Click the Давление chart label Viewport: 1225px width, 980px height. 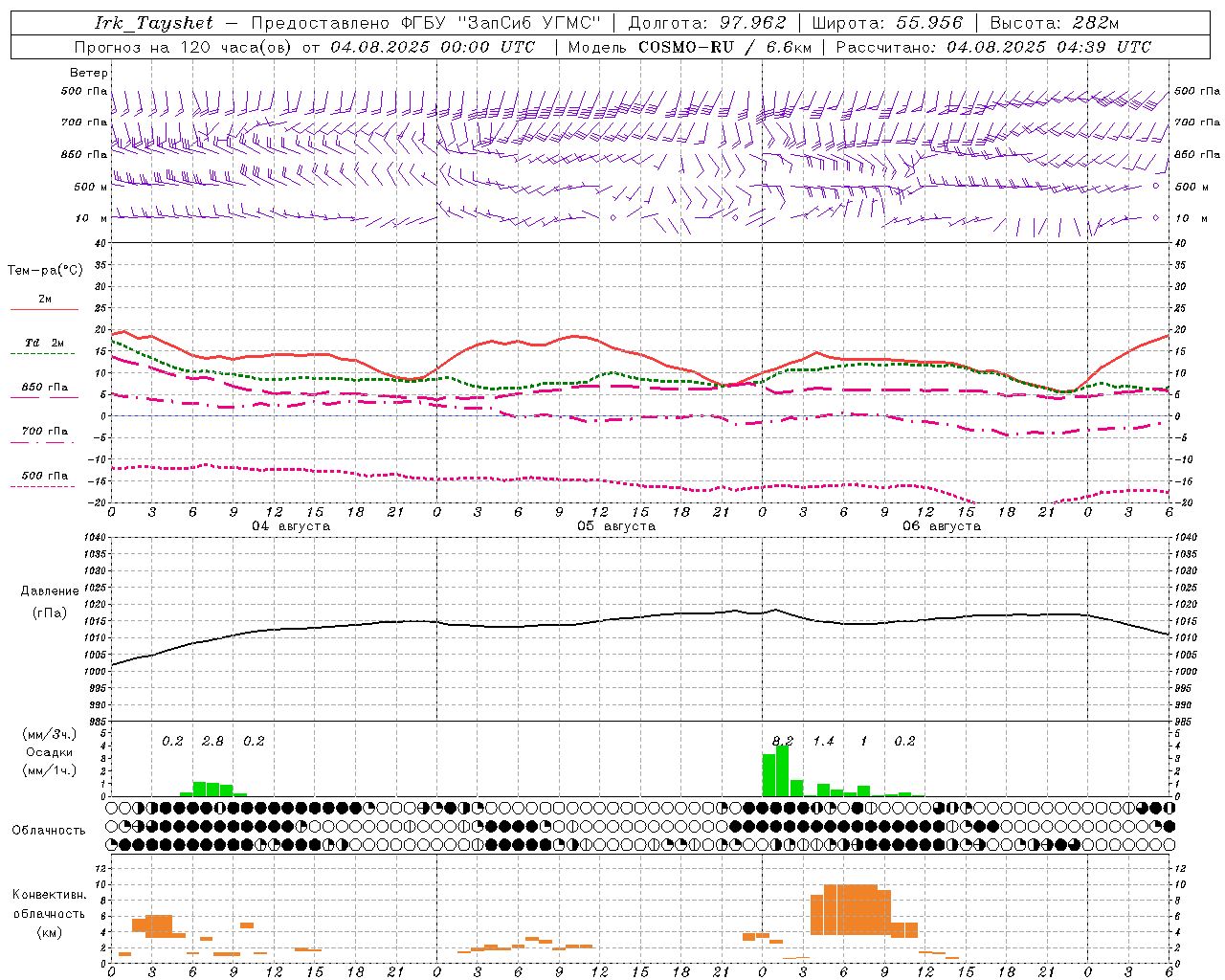[50, 591]
